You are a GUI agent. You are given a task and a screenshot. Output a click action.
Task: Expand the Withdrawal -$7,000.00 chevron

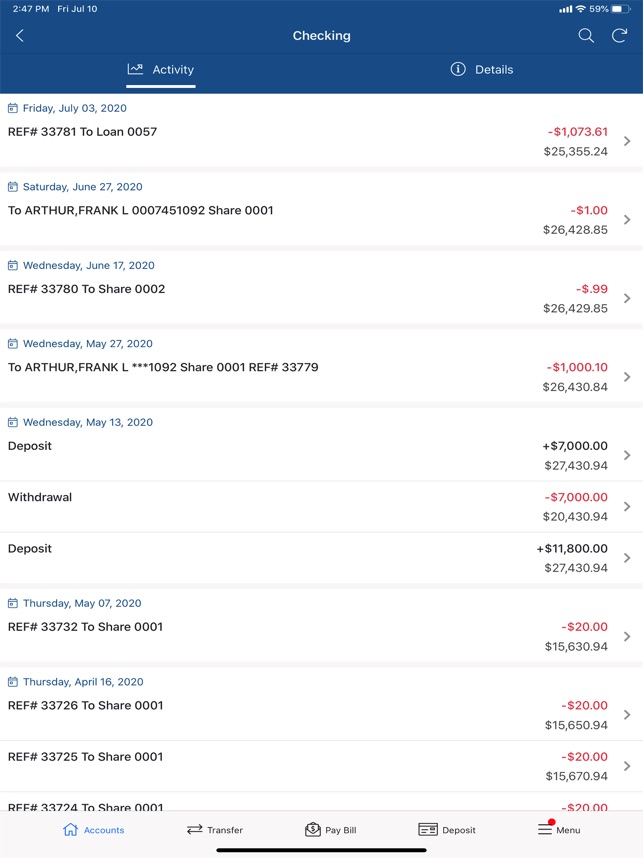(627, 507)
